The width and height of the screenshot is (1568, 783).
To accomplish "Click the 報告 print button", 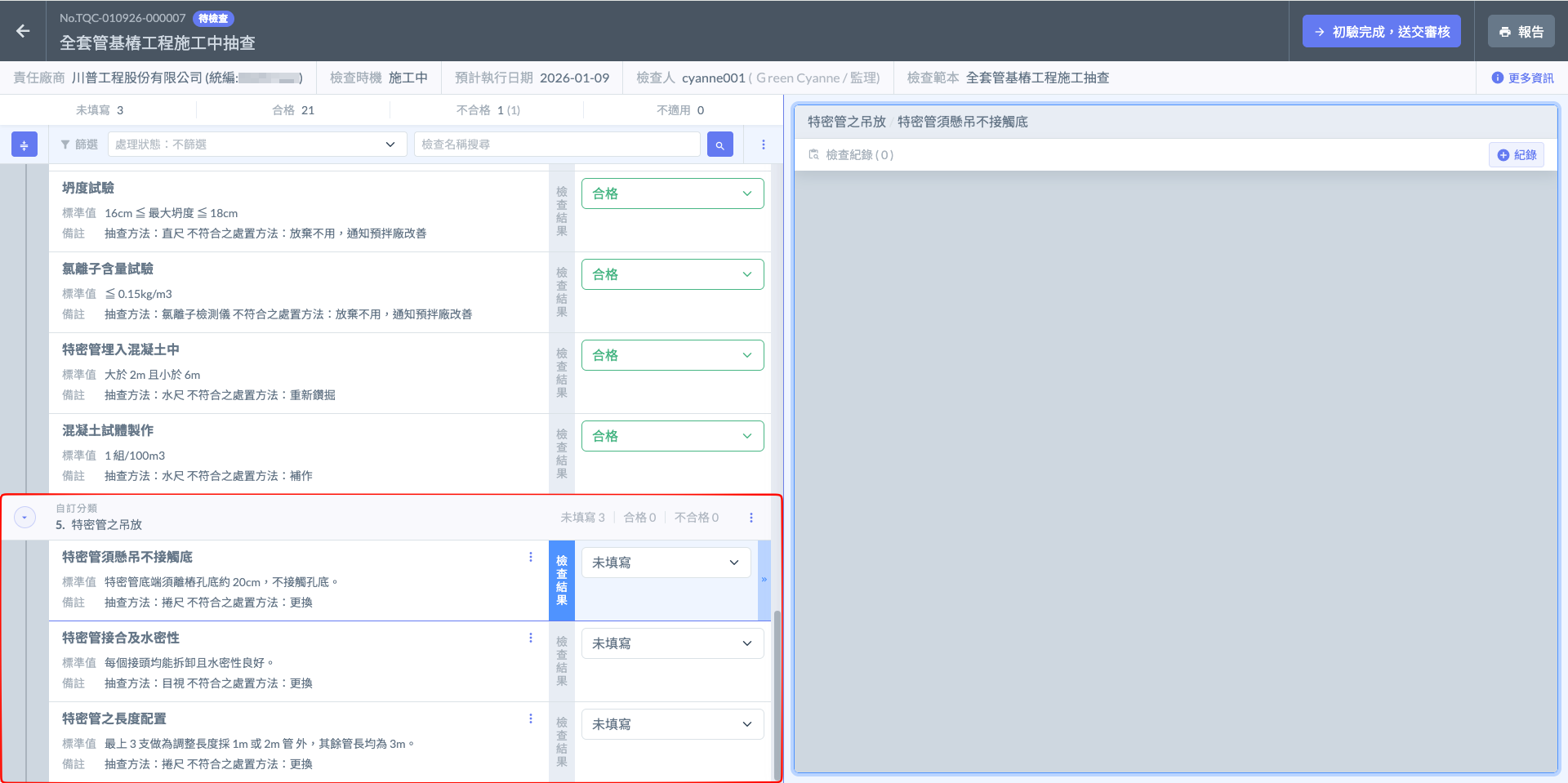I will tap(1521, 32).
